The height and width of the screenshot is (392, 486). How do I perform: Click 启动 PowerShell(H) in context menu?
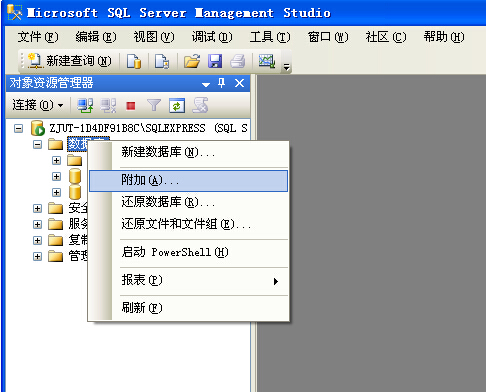coord(188,252)
